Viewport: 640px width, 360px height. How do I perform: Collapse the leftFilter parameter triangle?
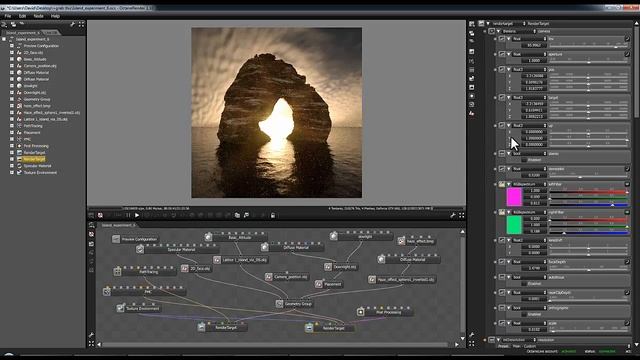(509, 184)
